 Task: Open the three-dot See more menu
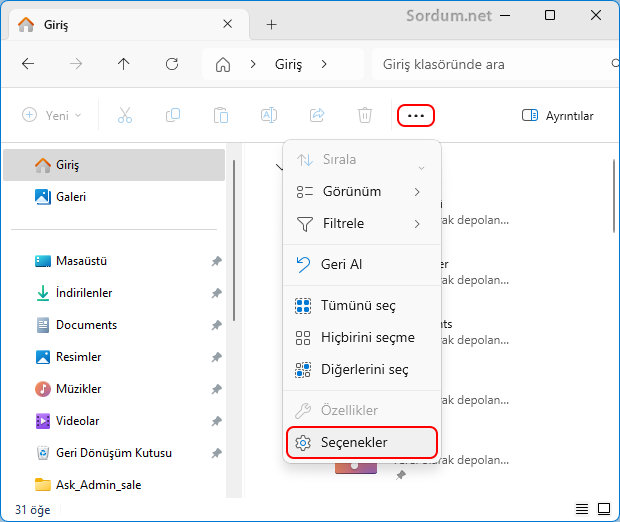pyautogui.click(x=416, y=115)
